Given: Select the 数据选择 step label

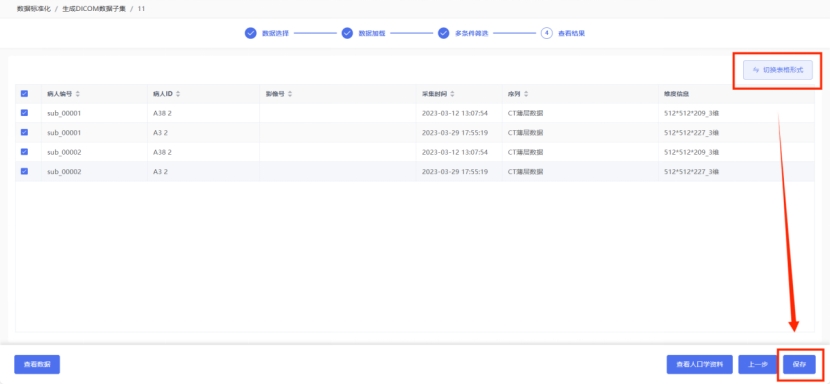Looking at the screenshot, I should pyautogui.click(x=275, y=33).
